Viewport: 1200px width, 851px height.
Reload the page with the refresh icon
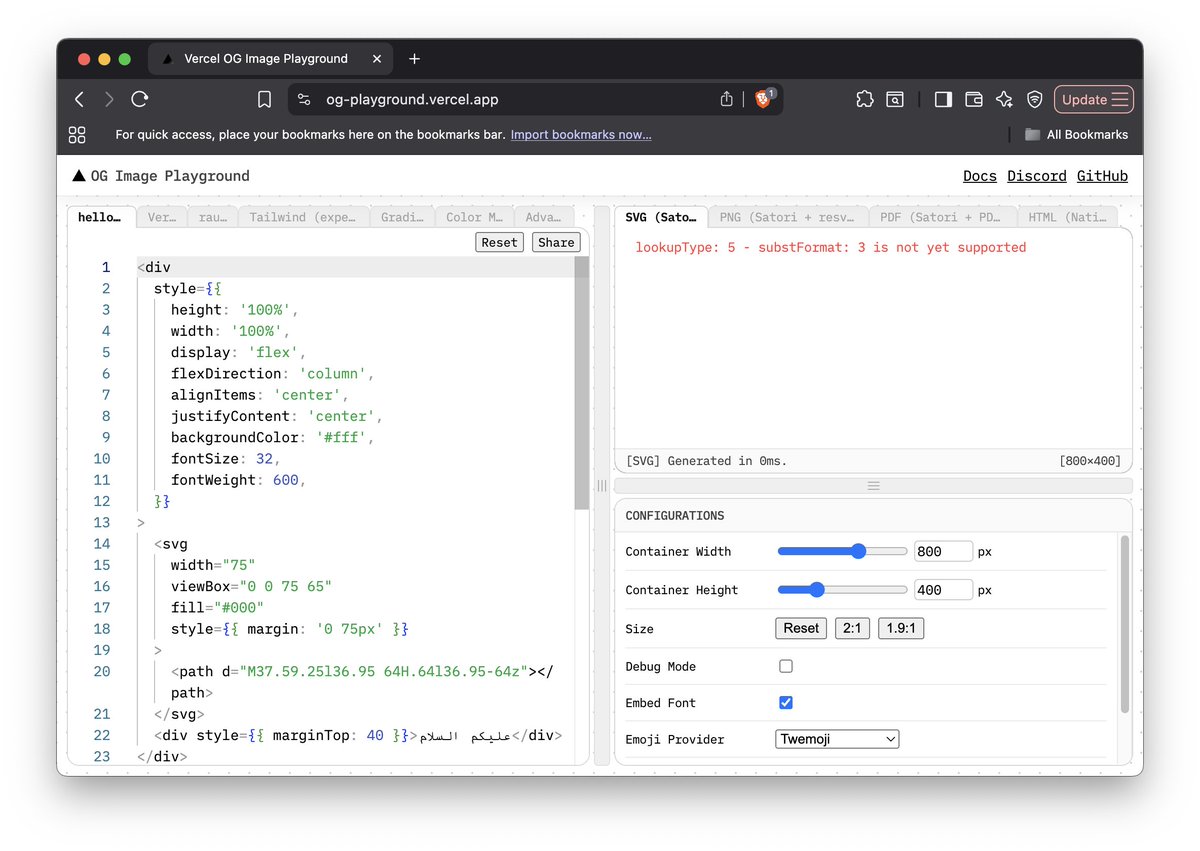coord(140,99)
